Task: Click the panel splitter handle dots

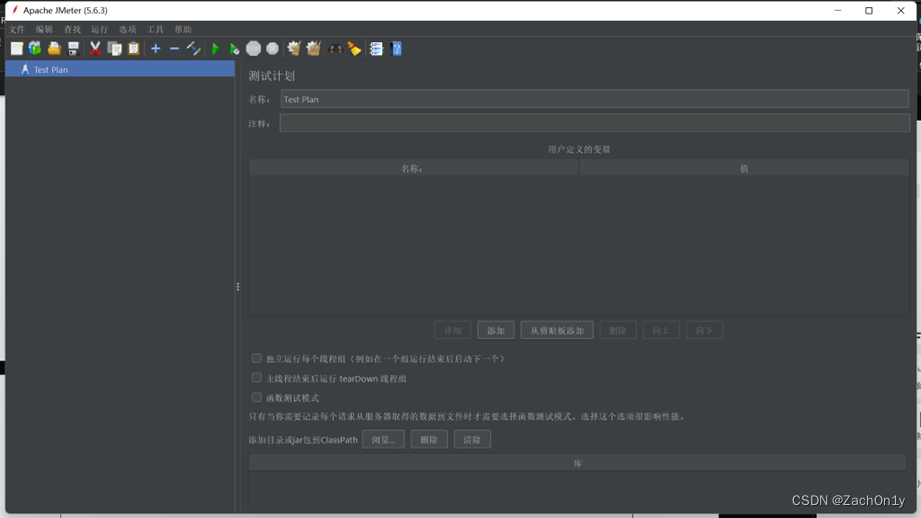Action: (238, 287)
